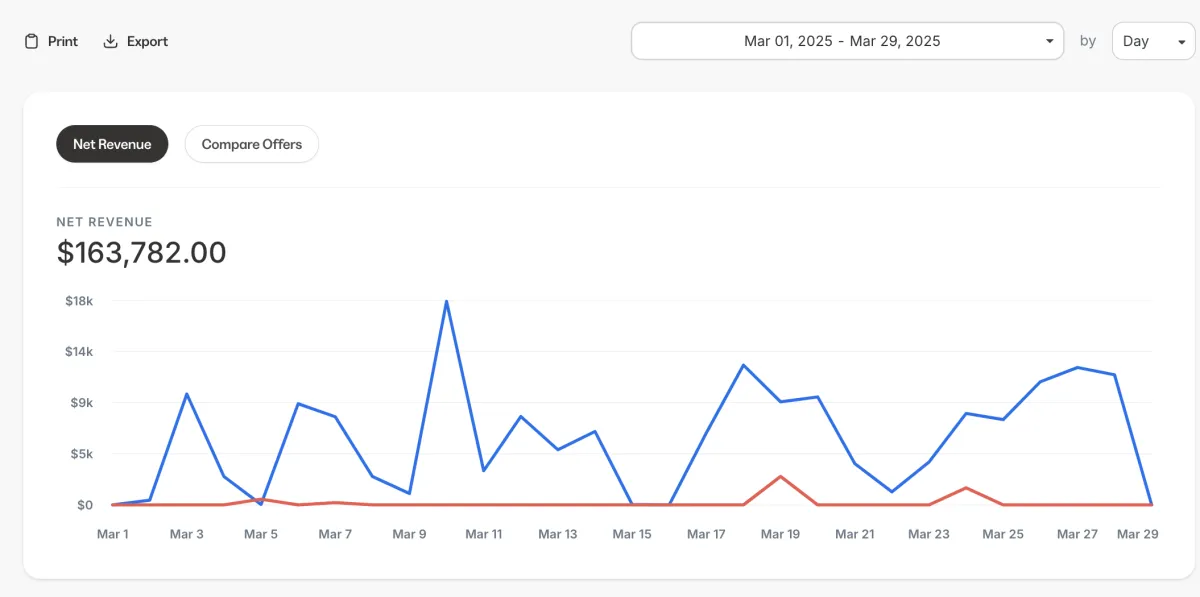Screen dimensions: 1200x597
Task: Click the $18k y-axis label
Action: point(79,301)
